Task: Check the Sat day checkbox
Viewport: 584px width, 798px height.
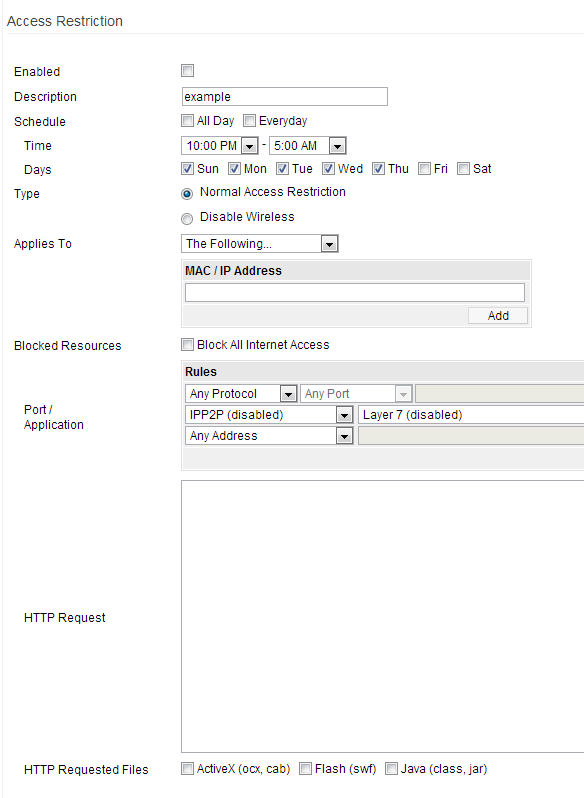Action: click(x=463, y=168)
